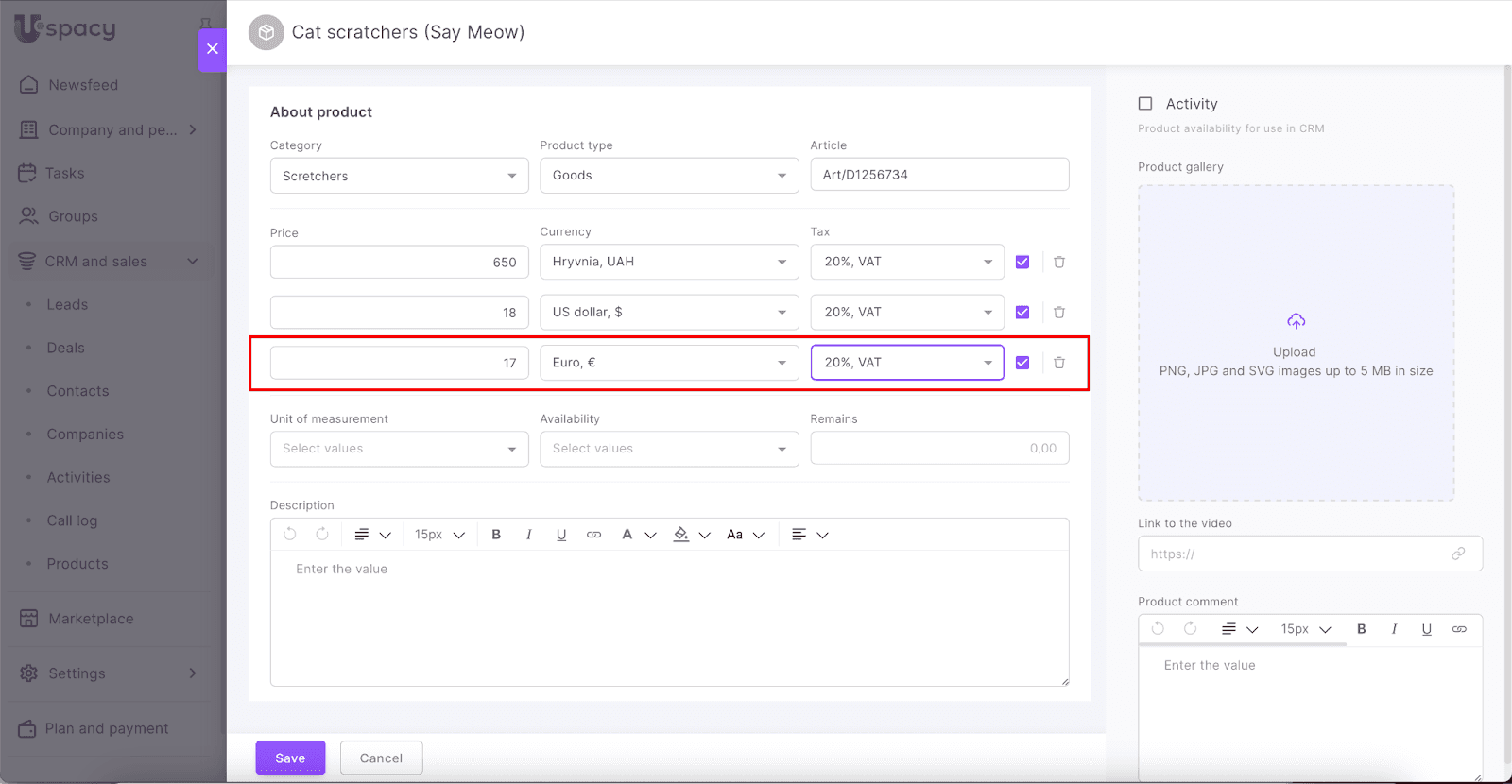Underline text in Product comment editor

click(1426, 629)
